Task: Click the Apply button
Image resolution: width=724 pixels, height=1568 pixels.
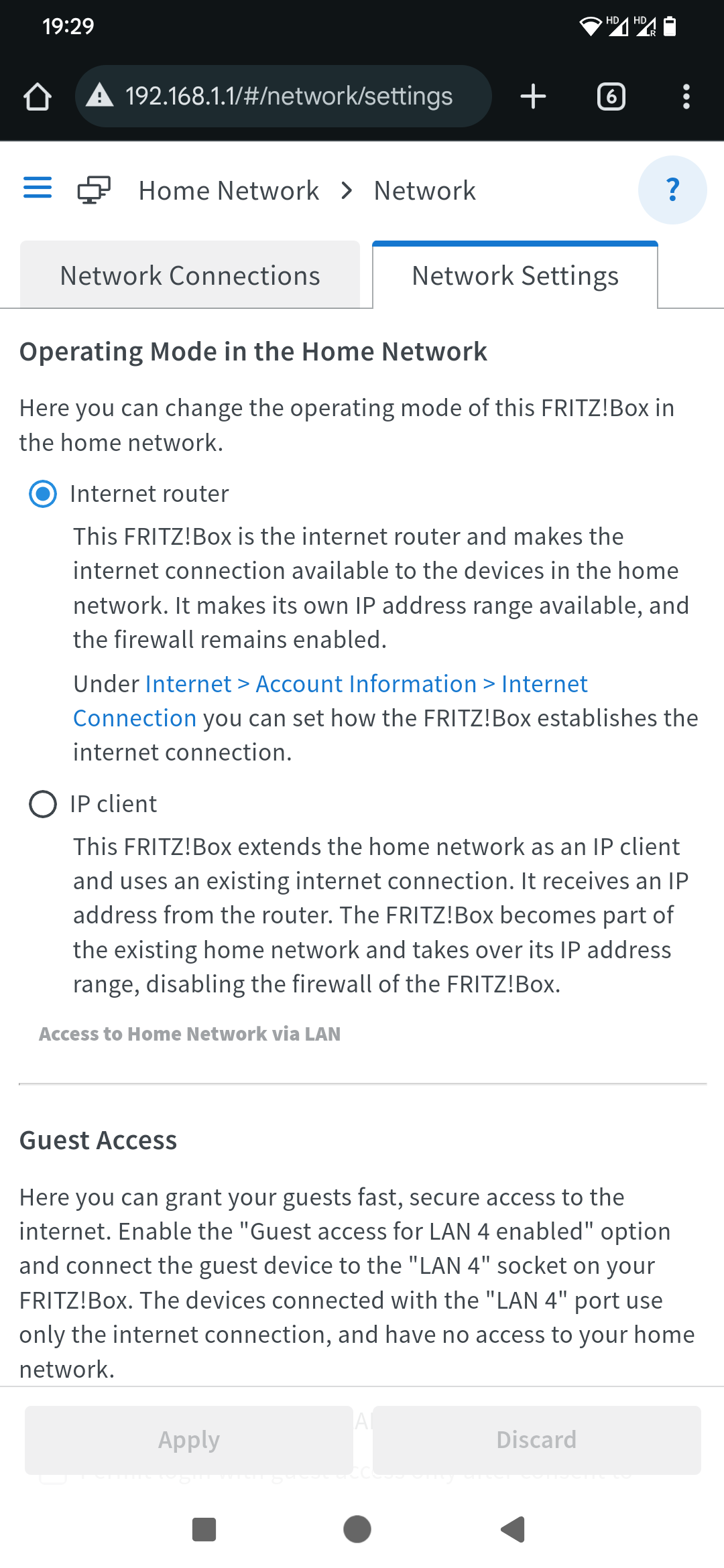Action: click(189, 1440)
